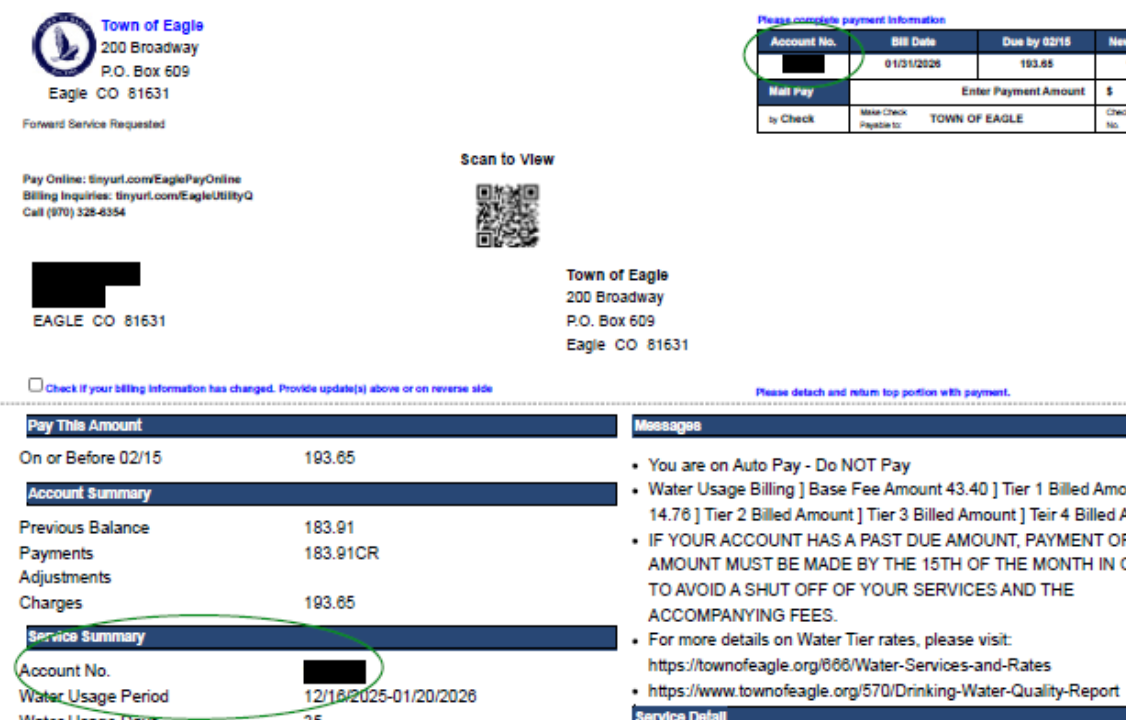Click the Messages section header

879,426
